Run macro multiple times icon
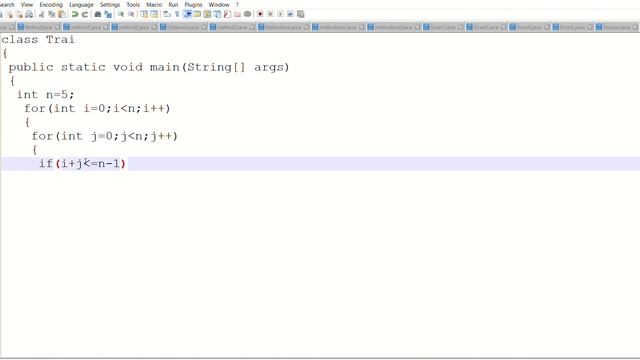This screenshot has height=360, width=640. click(290, 14)
